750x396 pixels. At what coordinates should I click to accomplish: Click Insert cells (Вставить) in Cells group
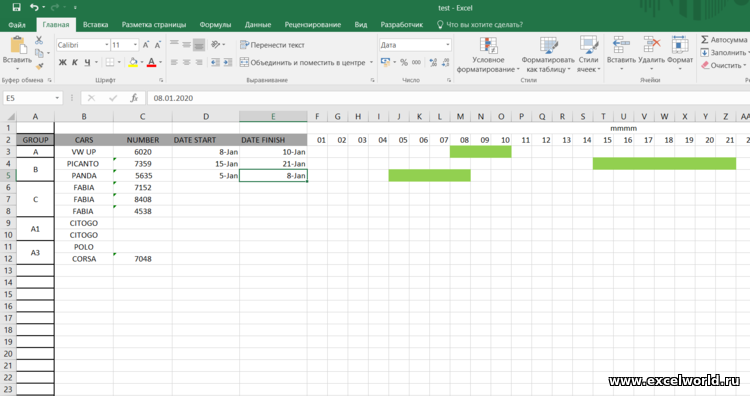[x=621, y=53]
